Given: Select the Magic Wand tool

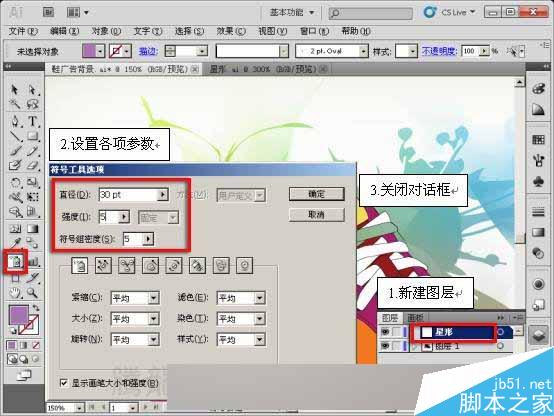Looking at the screenshot, I should click(14, 104).
